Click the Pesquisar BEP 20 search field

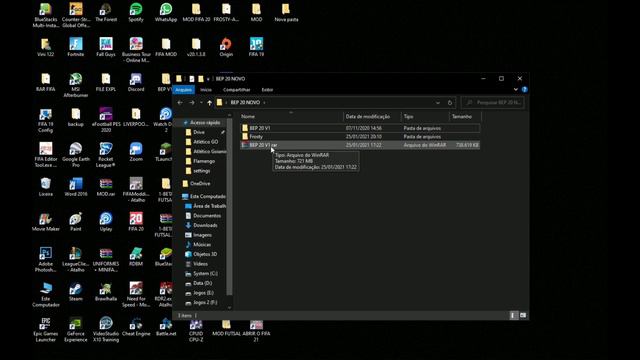(x=493, y=102)
